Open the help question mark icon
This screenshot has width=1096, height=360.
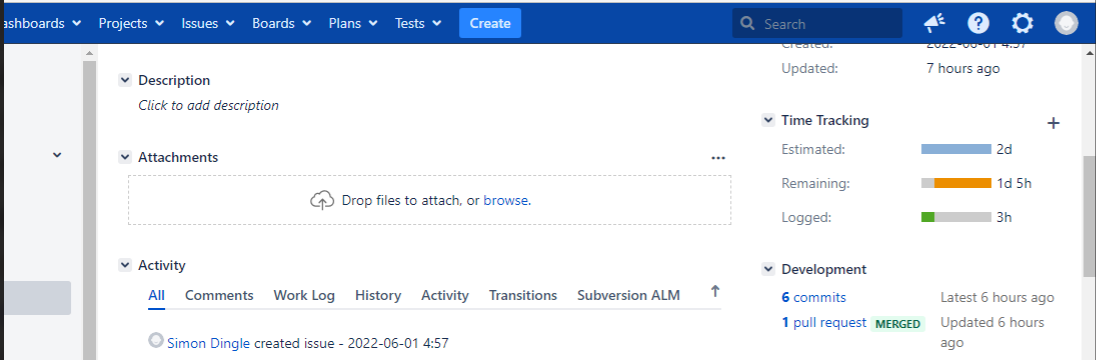[979, 24]
